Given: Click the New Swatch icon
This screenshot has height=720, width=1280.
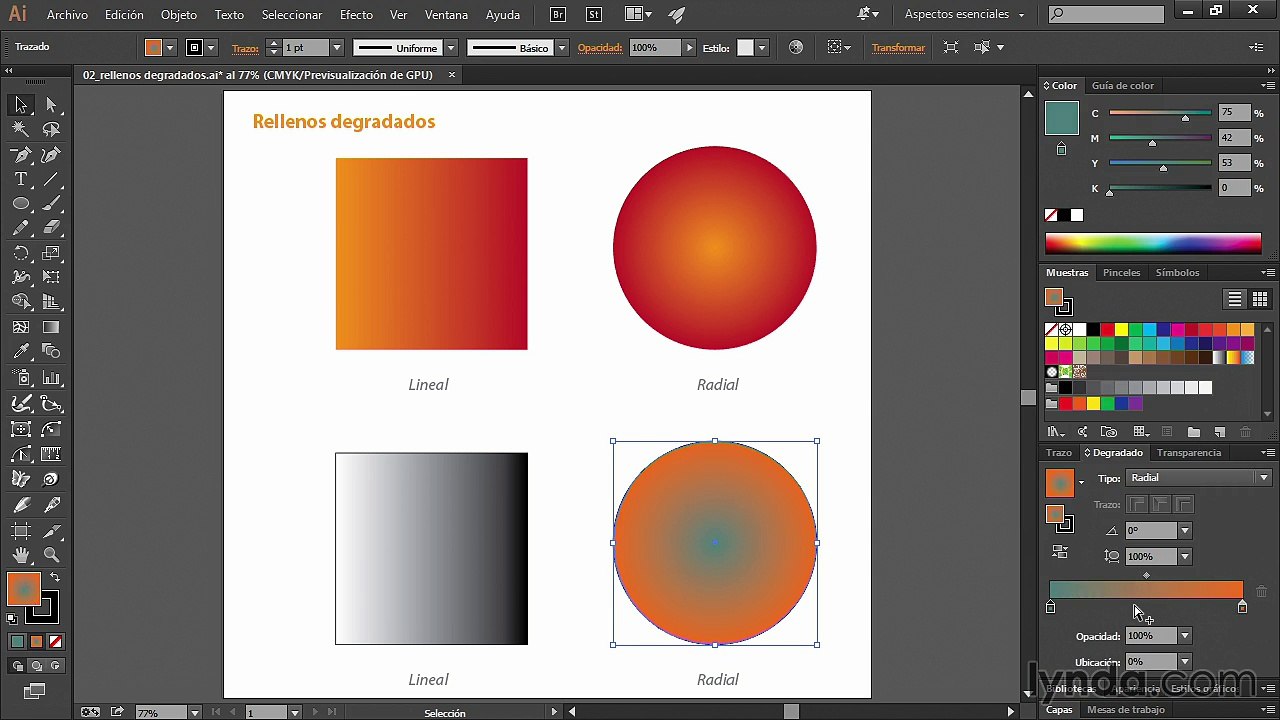Looking at the screenshot, I should [x=1219, y=432].
